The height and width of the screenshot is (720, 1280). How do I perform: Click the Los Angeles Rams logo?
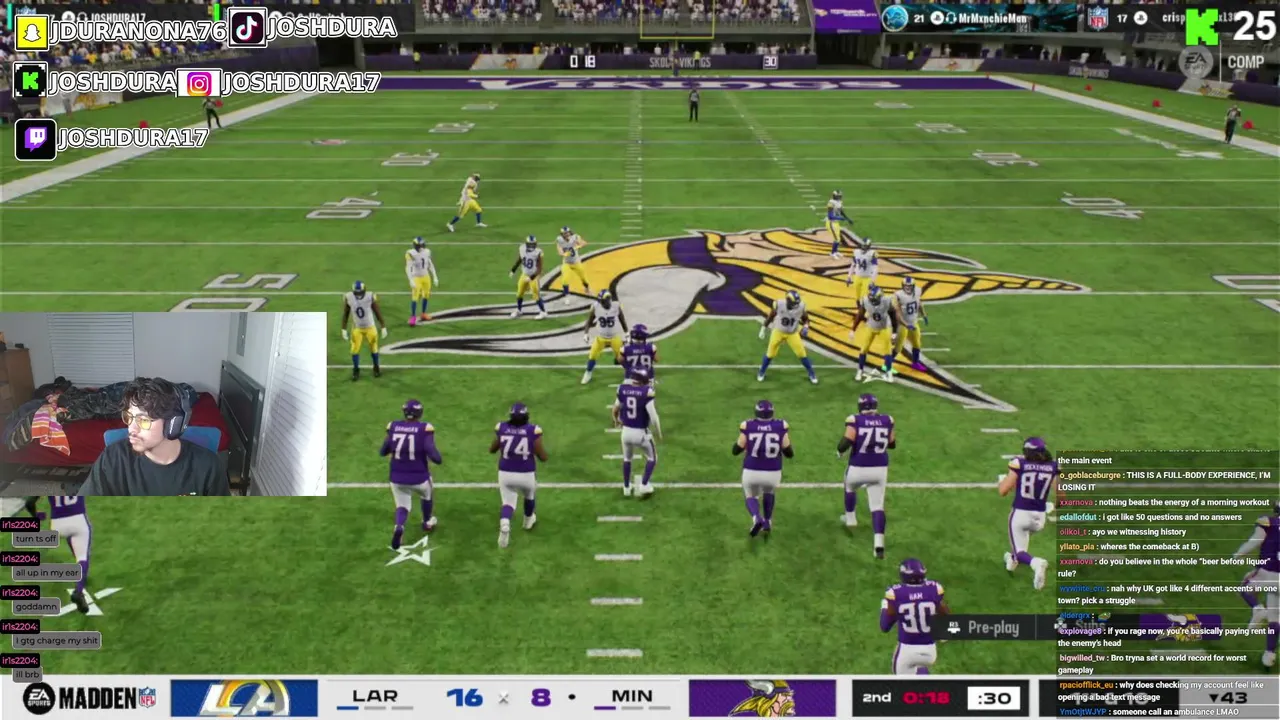coord(244,698)
